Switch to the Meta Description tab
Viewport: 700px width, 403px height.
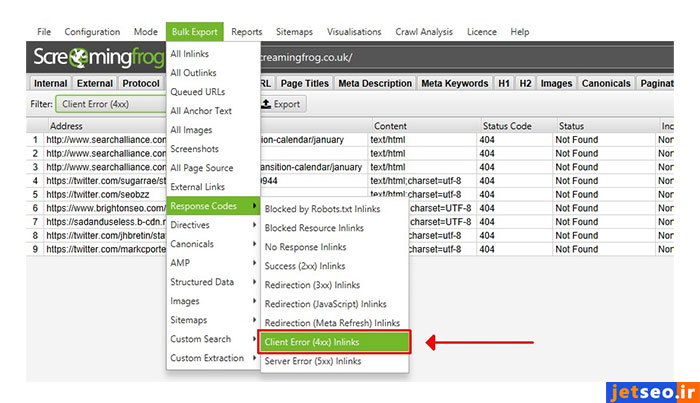[x=375, y=83]
